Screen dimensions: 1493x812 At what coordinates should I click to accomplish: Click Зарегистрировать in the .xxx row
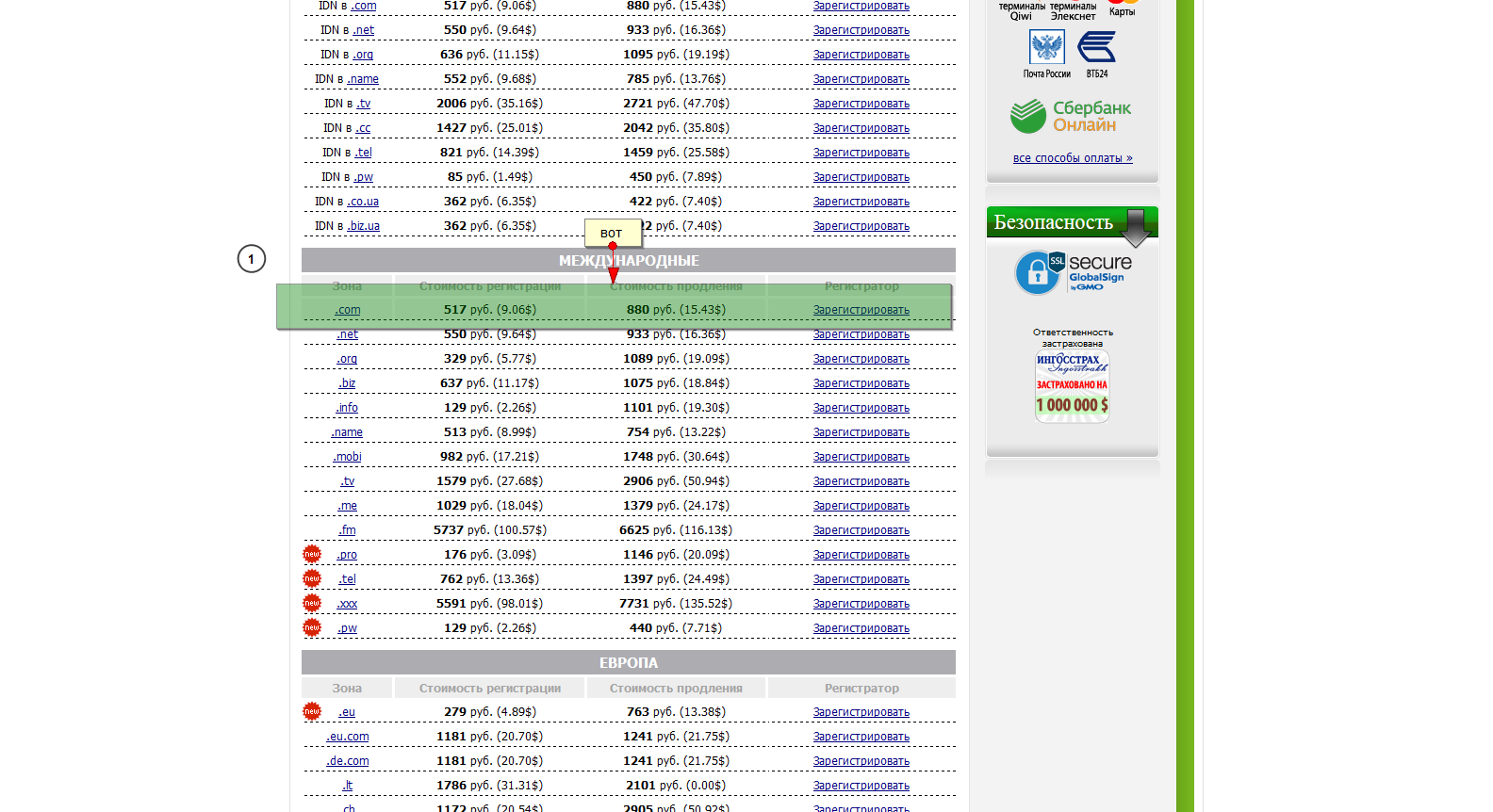point(861,604)
